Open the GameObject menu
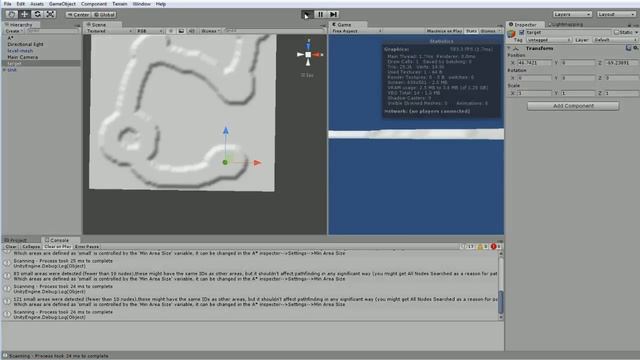 [62, 4]
